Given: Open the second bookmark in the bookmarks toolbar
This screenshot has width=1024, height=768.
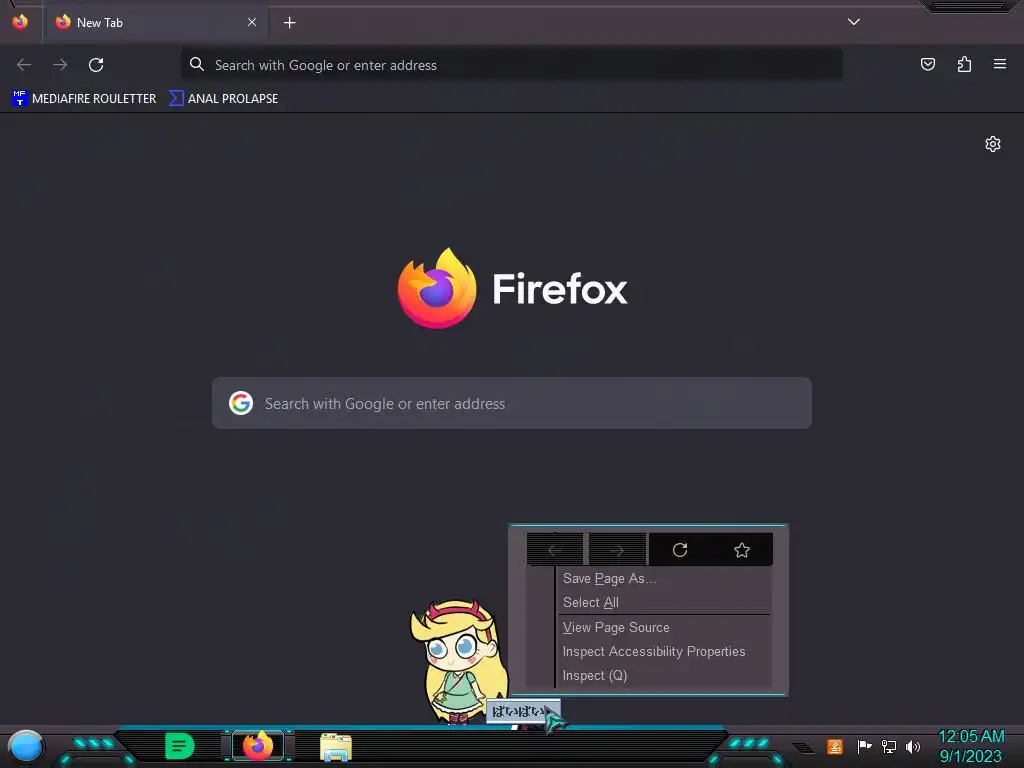Looking at the screenshot, I should pyautogui.click(x=223, y=99).
